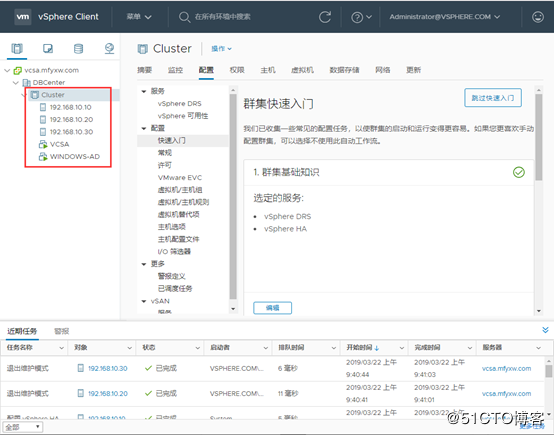The image size is (554, 435).
Task: Collapse the vSAN section
Action: tap(144, 301)
